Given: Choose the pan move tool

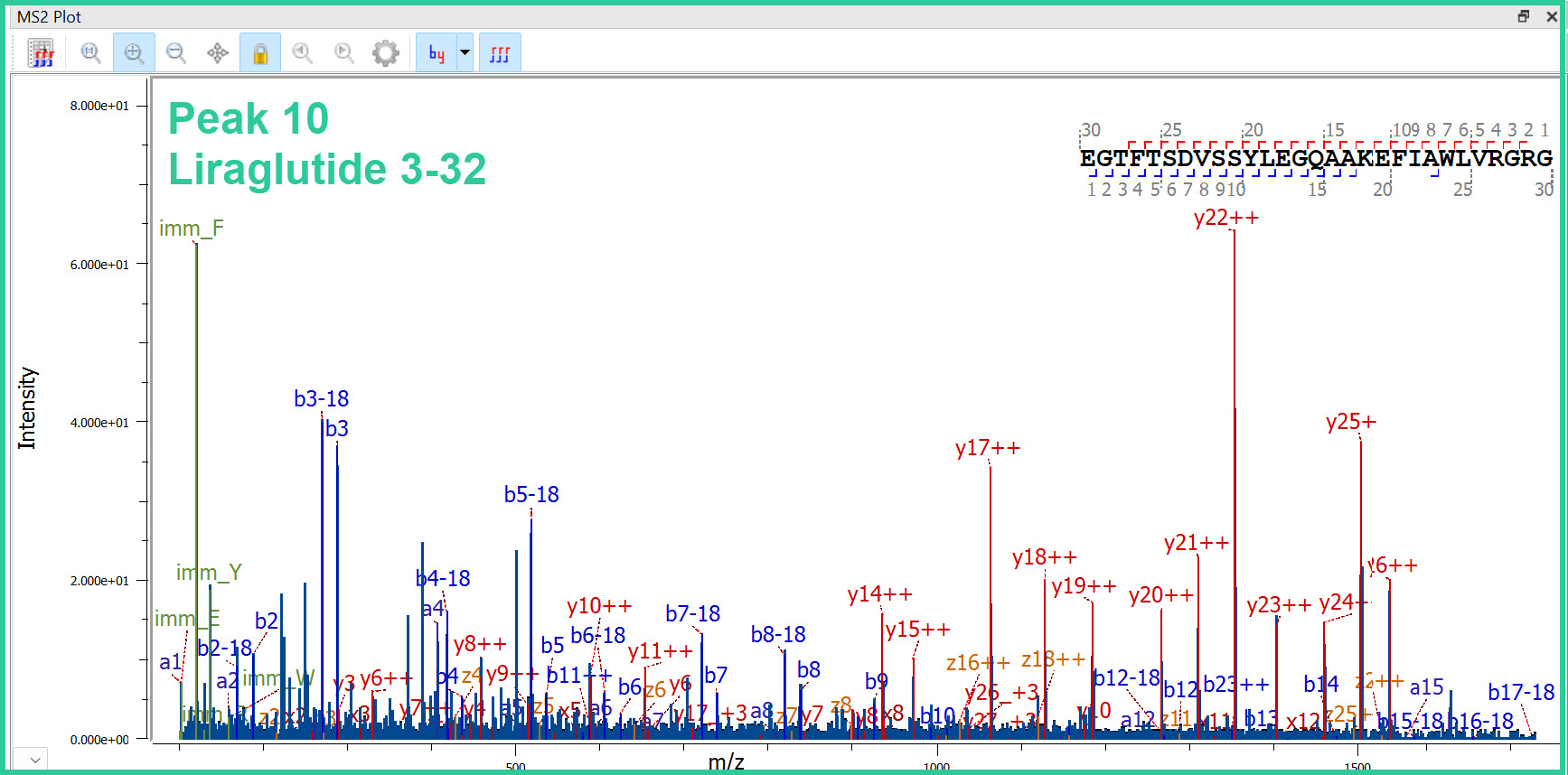Looking at the screenshot, I should (218, 53).
